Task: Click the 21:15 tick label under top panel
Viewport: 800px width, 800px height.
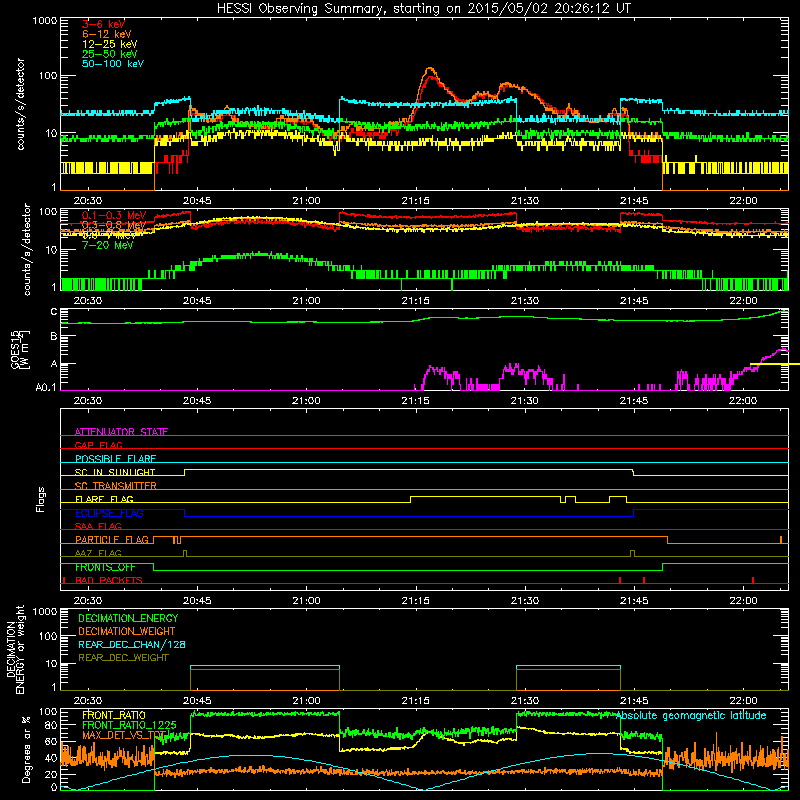Action: 415,201
